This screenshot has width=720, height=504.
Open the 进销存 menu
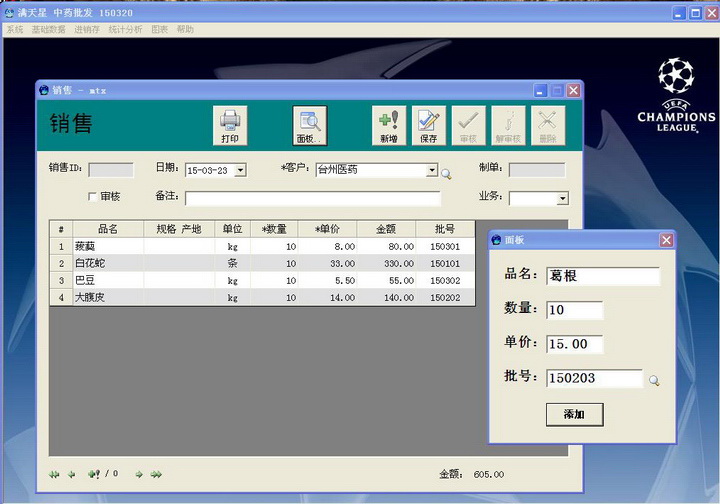87,29
